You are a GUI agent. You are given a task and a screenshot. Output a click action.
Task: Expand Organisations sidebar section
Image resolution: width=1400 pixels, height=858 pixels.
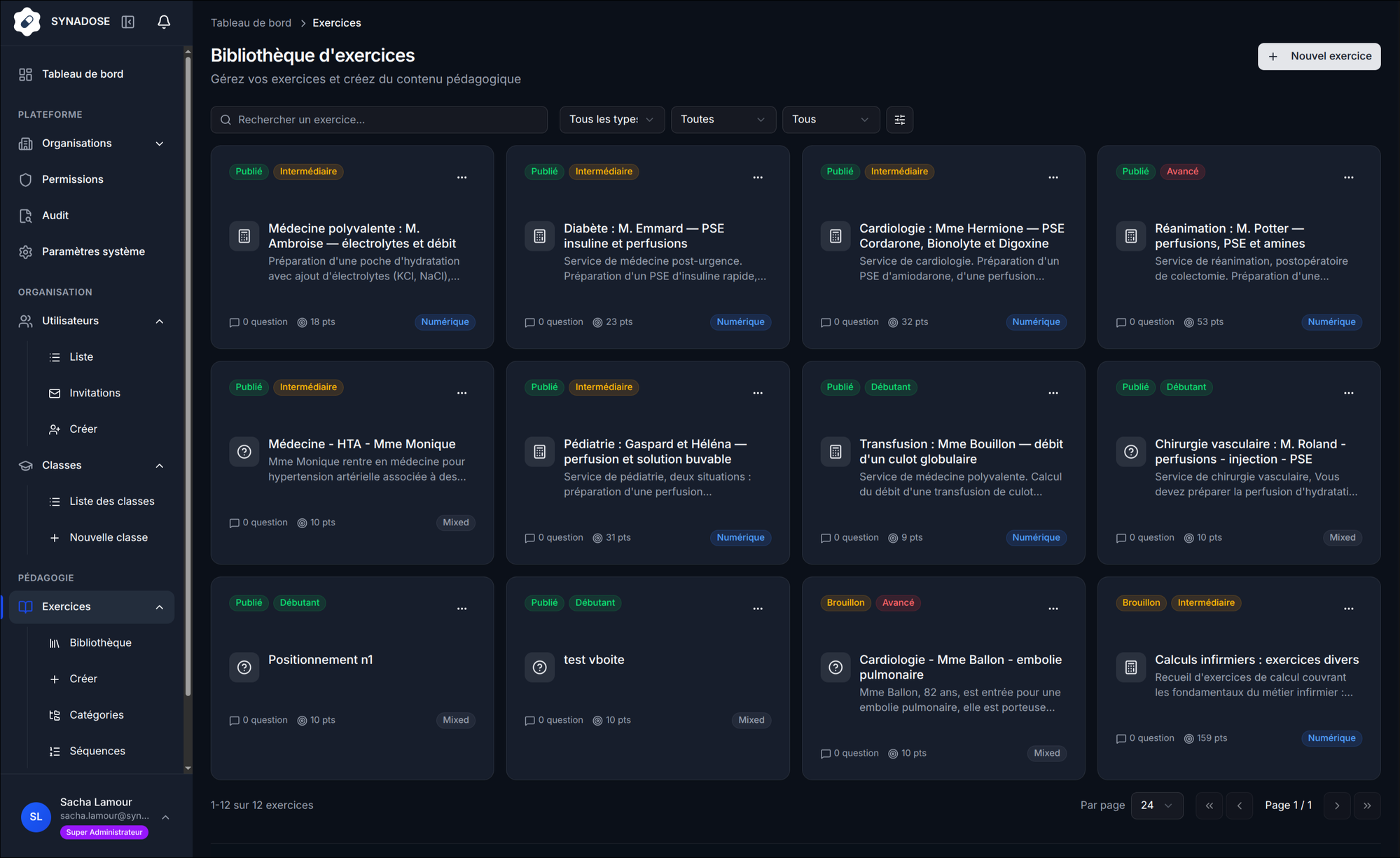(92, 144)
